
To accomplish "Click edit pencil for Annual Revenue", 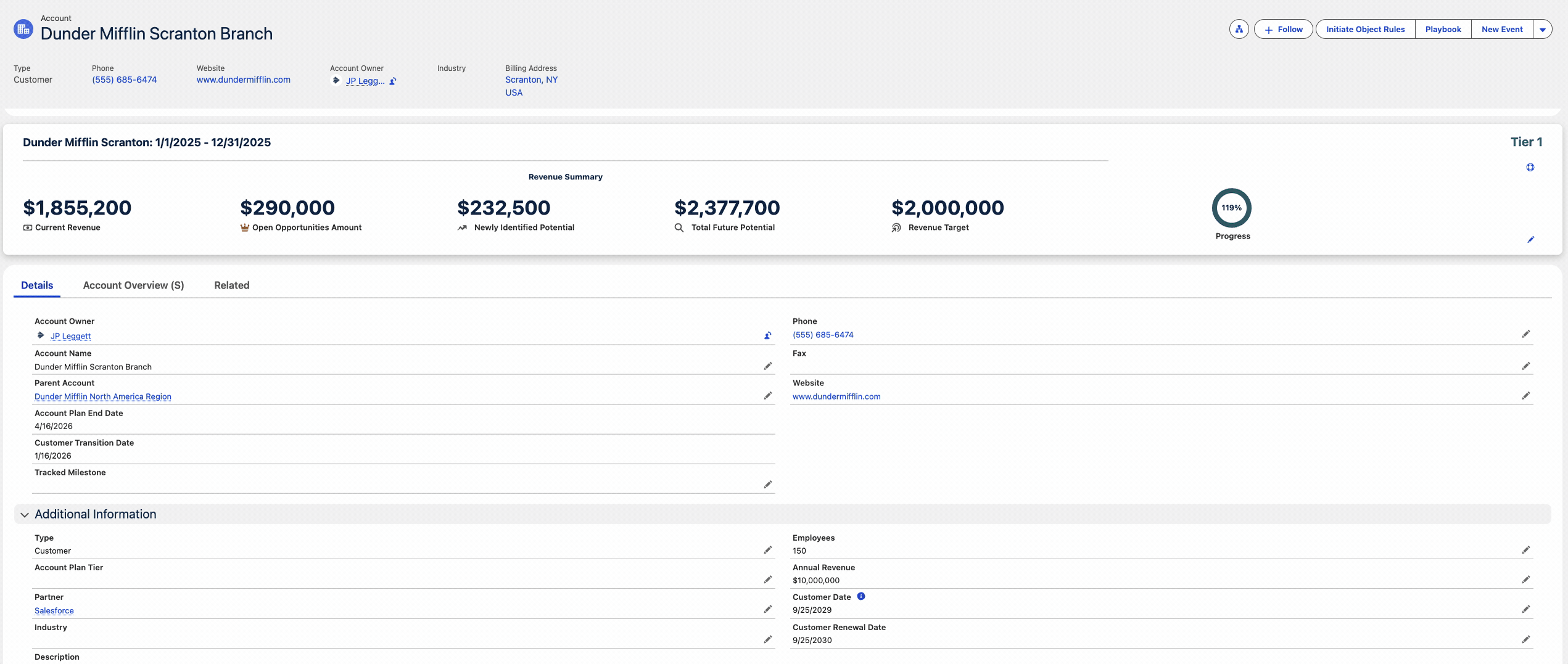I will 1525,580.
